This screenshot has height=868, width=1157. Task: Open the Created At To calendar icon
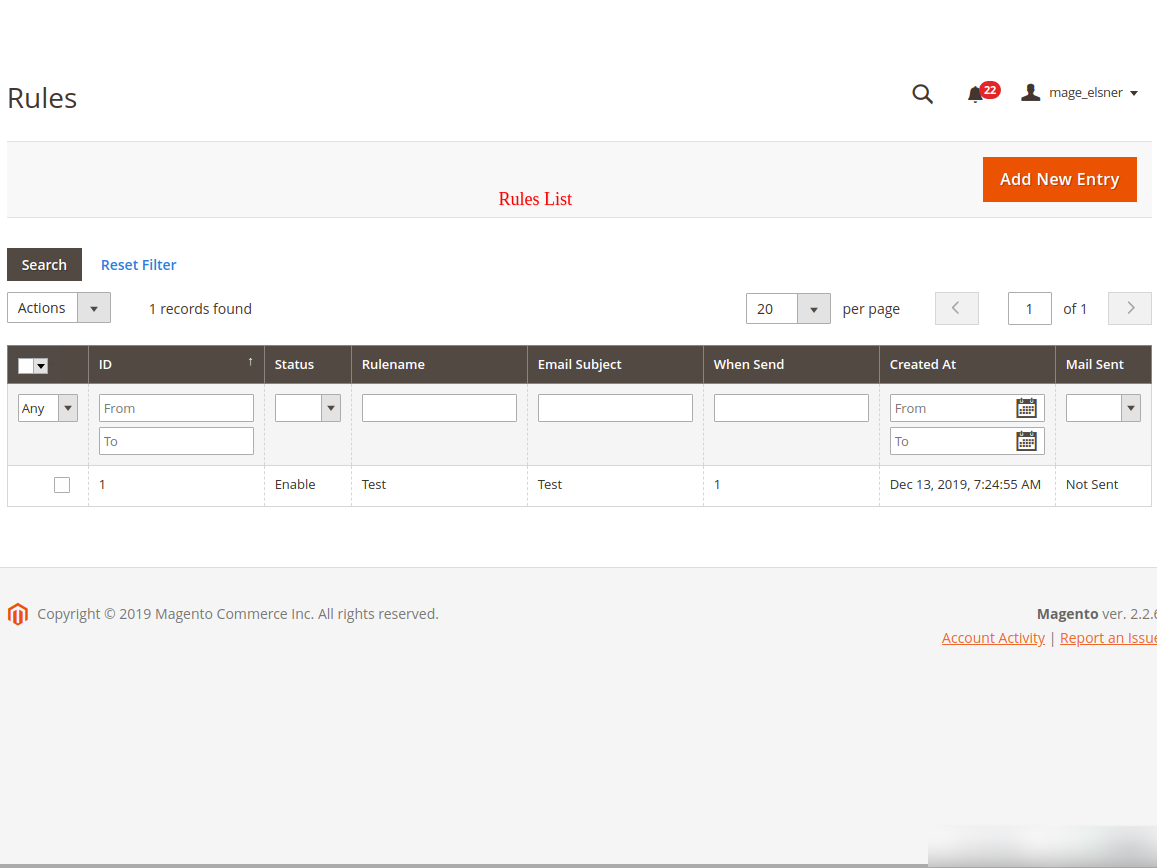[x=1026, y=441]
